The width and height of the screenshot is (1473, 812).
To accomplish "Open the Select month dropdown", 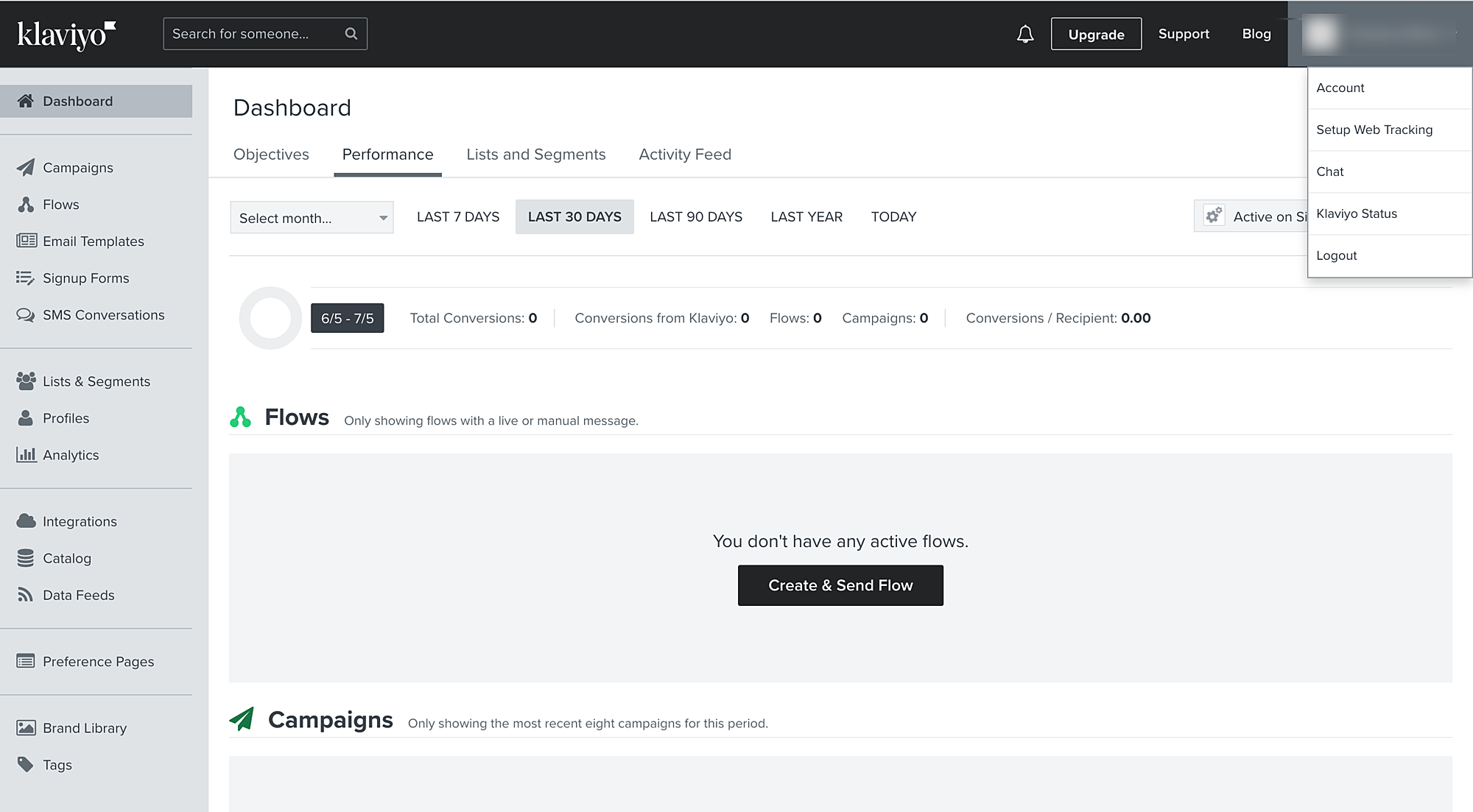I will (312, 217).
